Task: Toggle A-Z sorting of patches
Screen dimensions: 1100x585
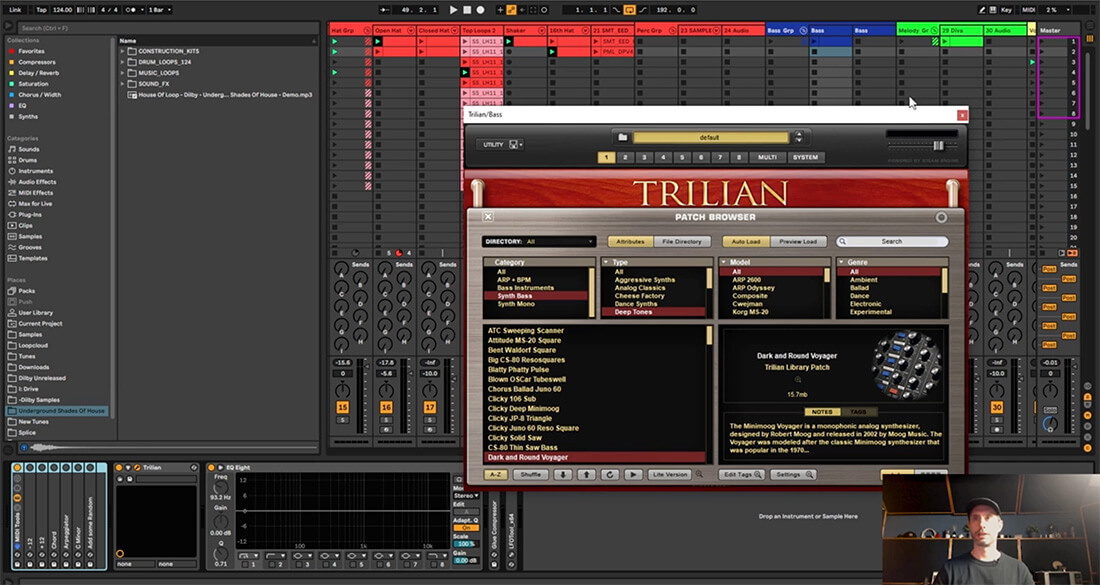Action: tap(495, 475)
